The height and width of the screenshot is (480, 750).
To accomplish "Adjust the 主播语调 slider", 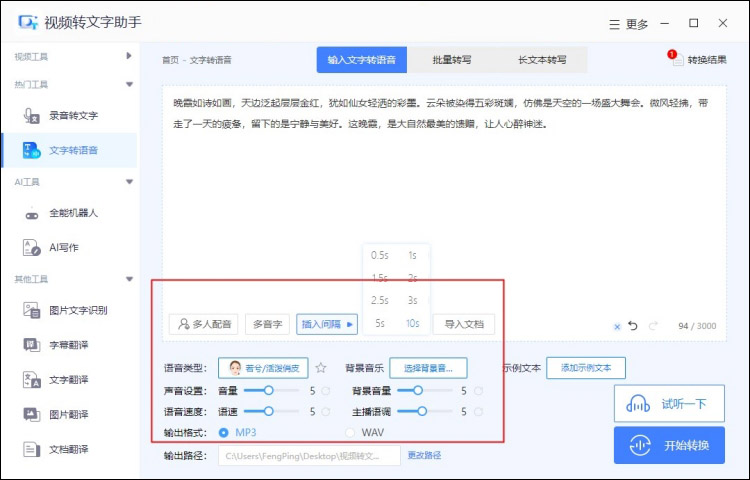I will point(424,411).
